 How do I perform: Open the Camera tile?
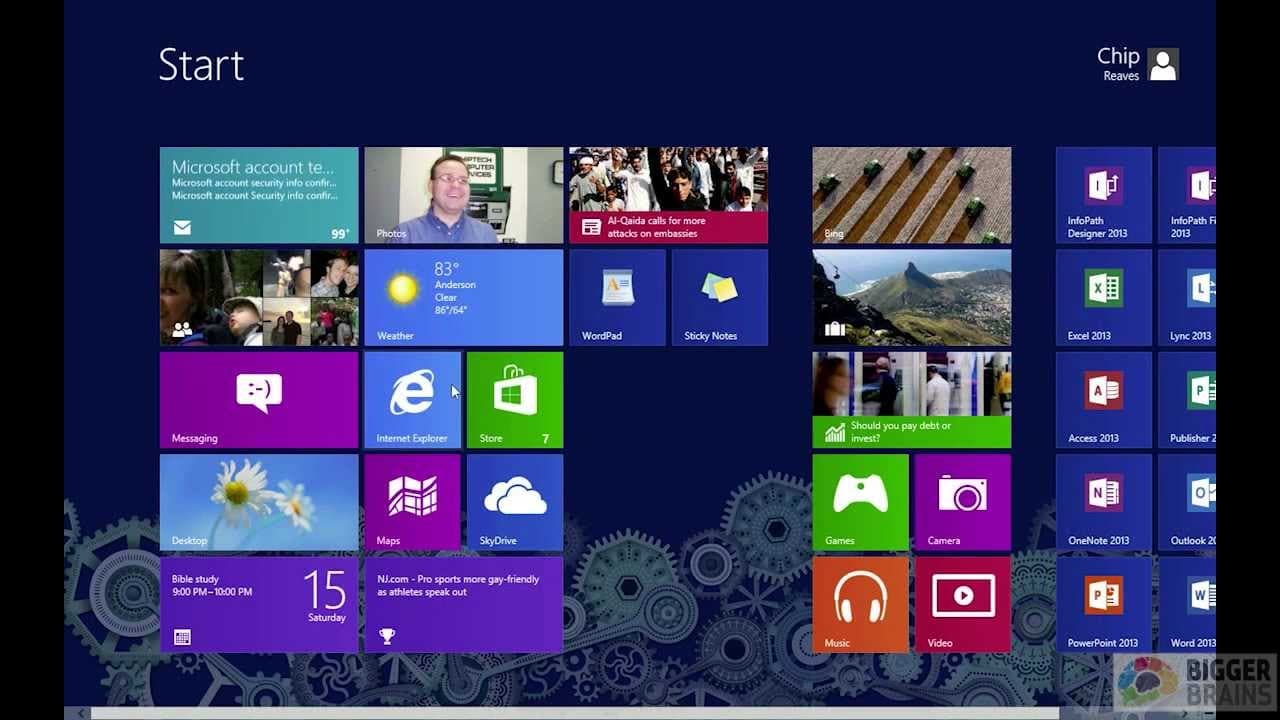pos(963,503)
